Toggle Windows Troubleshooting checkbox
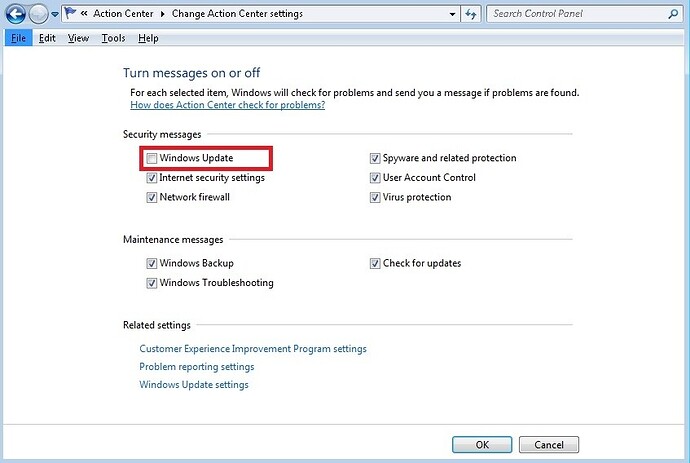The image size is (690, 463). click(151, 283)
